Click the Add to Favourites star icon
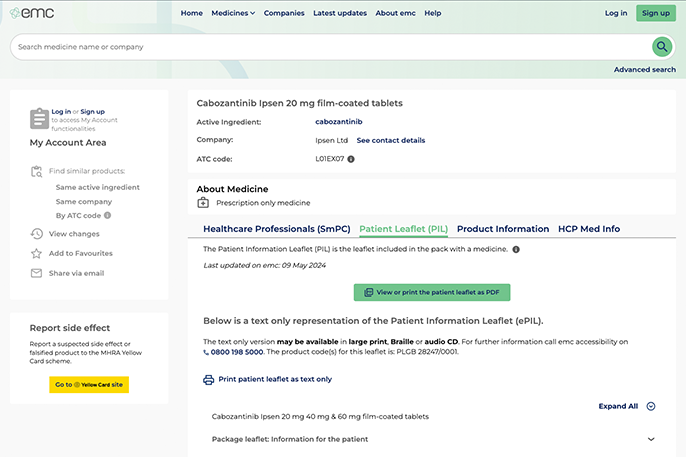The width and height of the screenshot is (686, 457). (36, 253)
